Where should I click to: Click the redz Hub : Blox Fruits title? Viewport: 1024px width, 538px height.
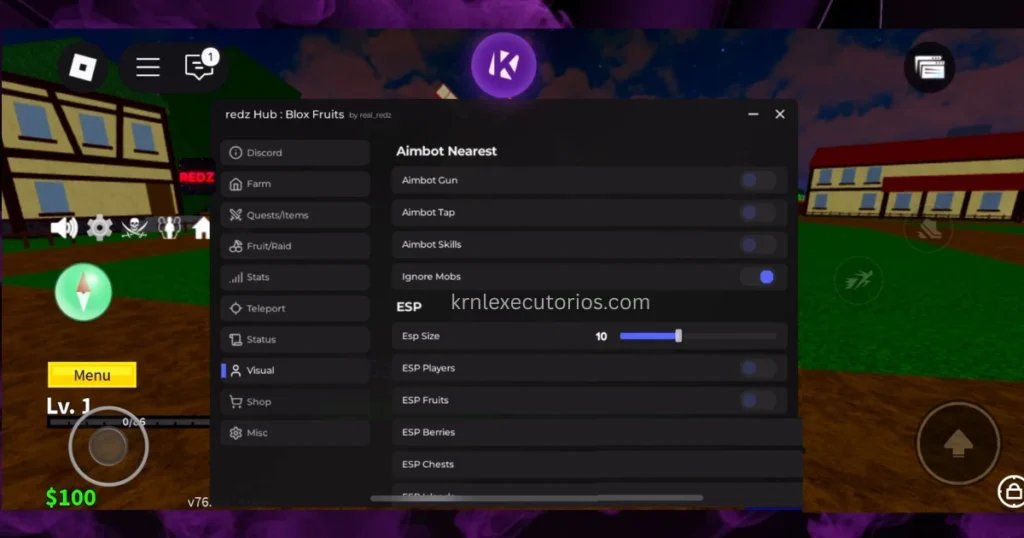(285, 114)
